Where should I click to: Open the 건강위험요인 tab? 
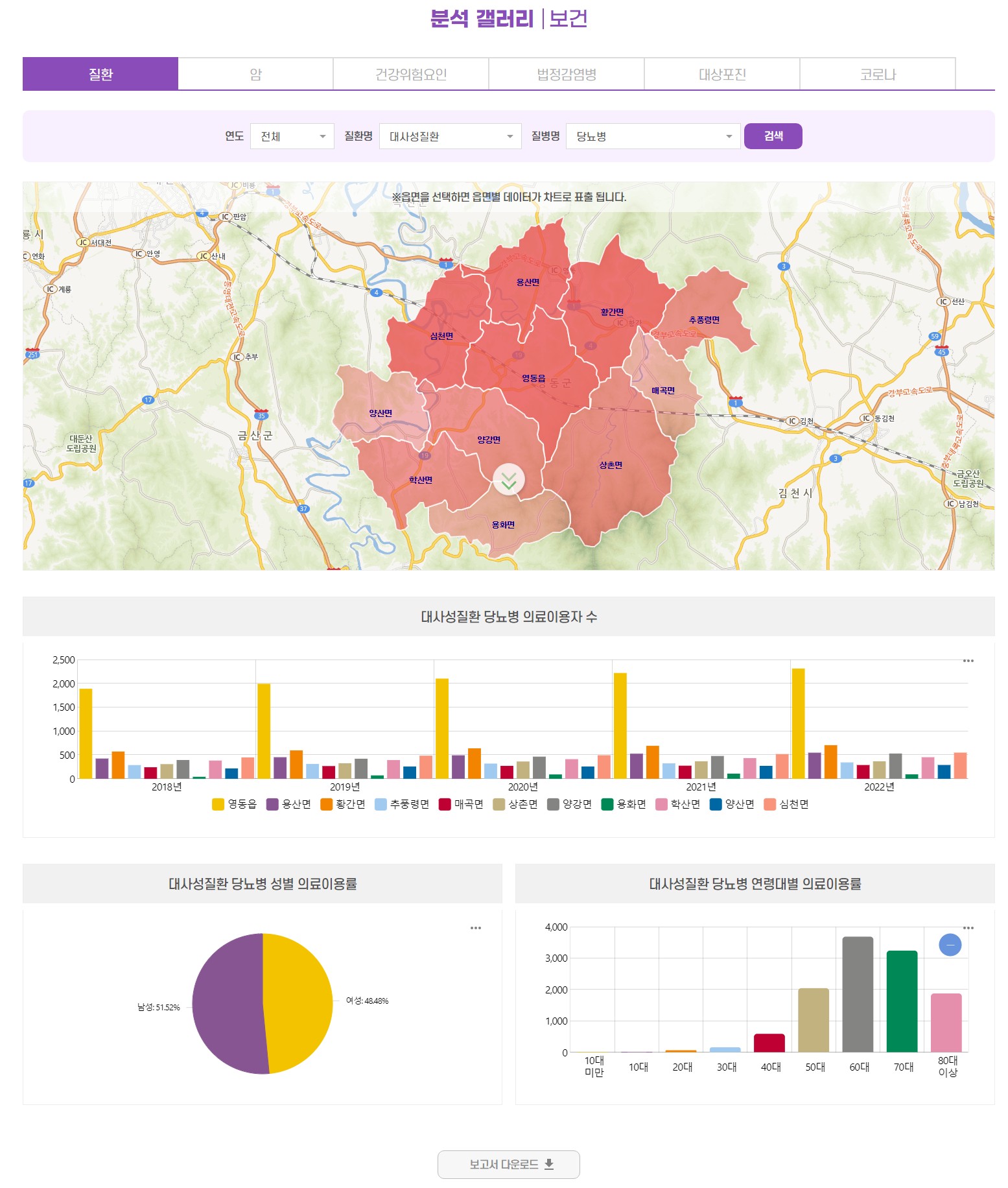pos(411,74)
